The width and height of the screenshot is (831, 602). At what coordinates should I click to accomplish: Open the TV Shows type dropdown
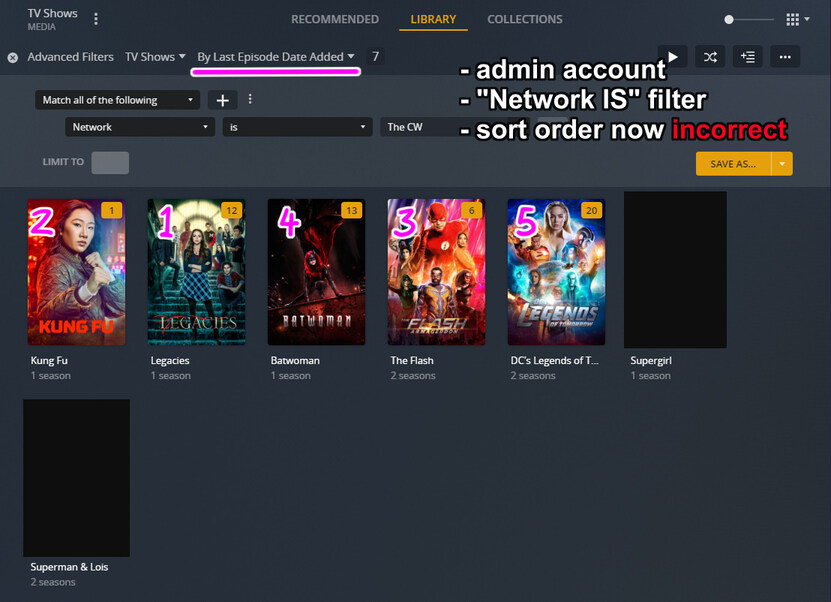coord(155,57)
